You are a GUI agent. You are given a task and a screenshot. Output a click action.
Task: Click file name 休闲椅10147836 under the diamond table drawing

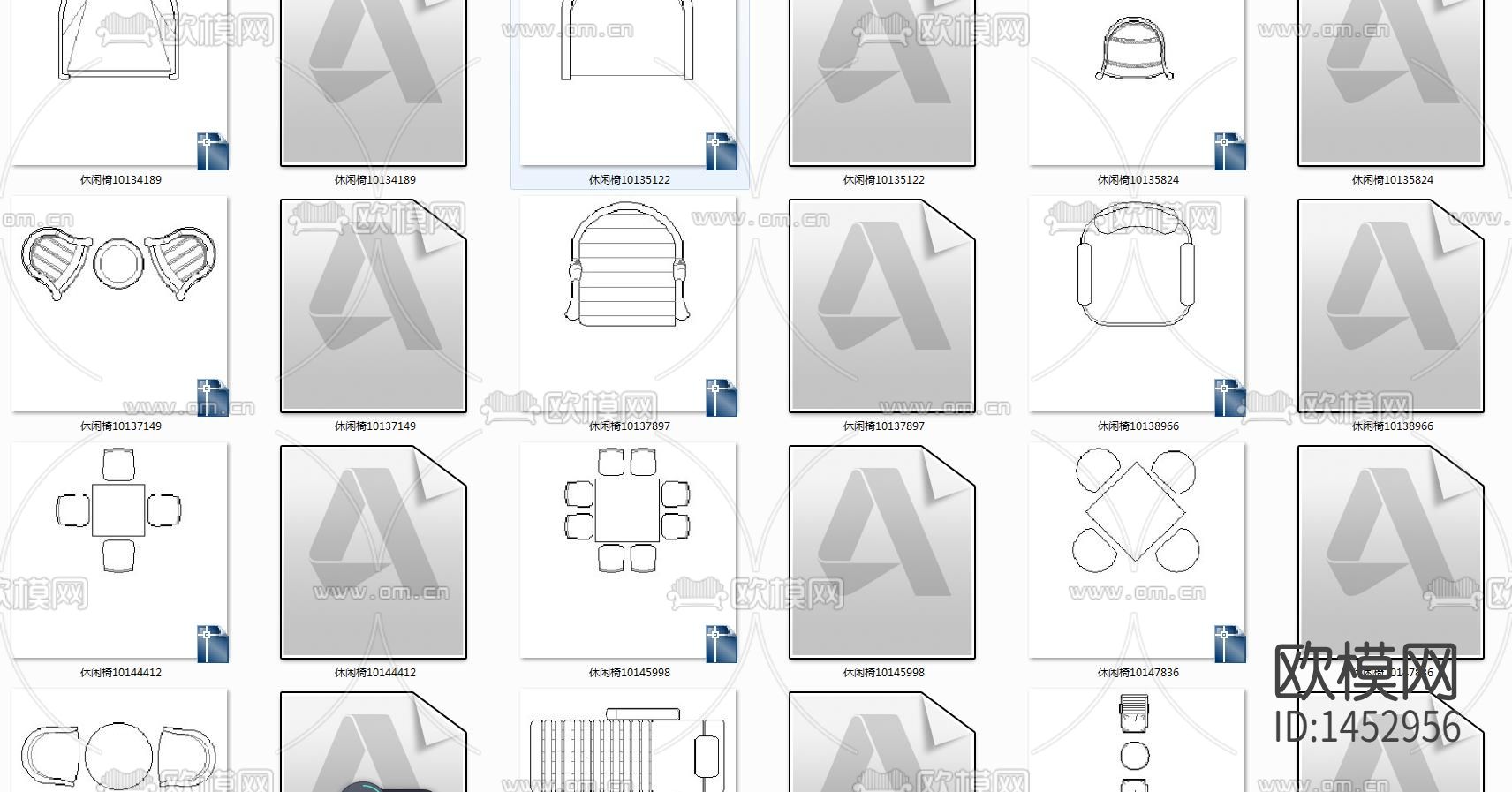click(x=1138, y=673)
